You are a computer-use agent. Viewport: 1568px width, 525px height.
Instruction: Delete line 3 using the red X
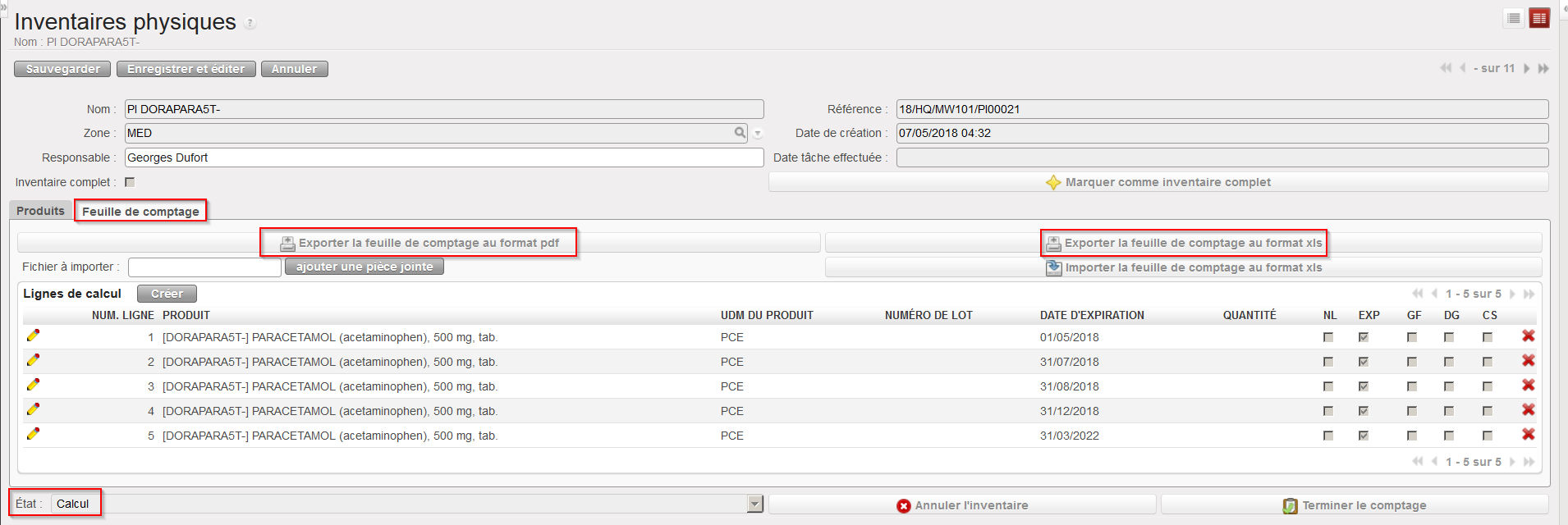[1528, 386]
